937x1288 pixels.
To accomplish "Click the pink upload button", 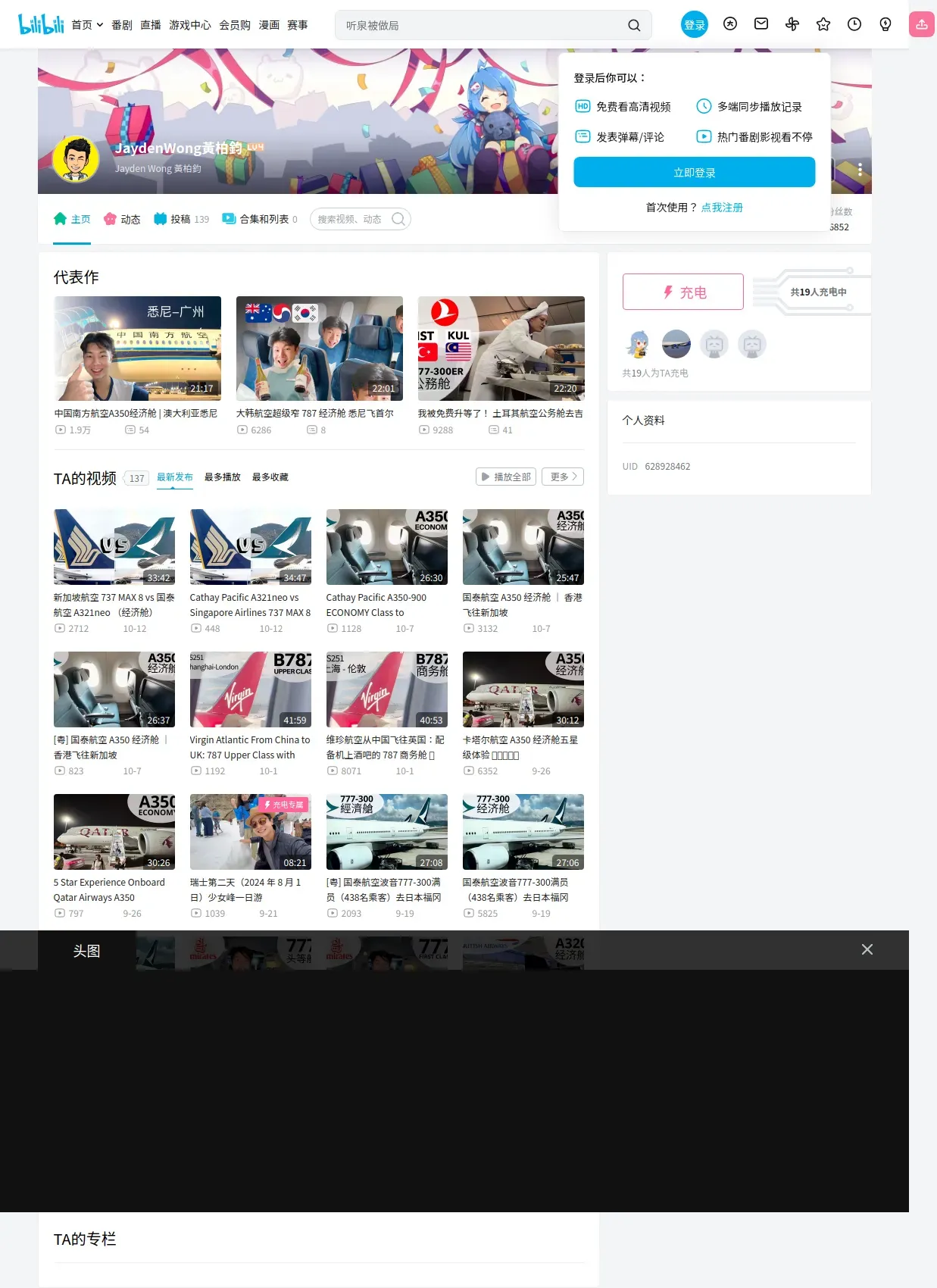I will (x=922, y=24).
